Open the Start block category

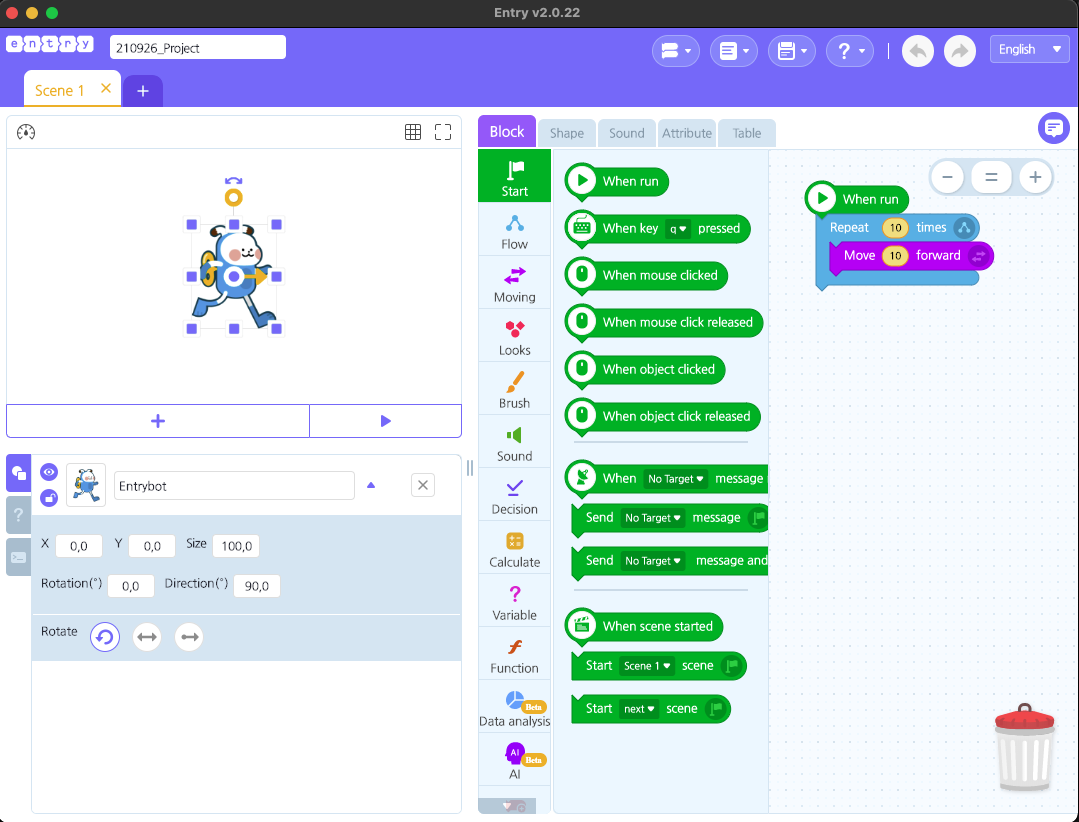pos(514,176)
